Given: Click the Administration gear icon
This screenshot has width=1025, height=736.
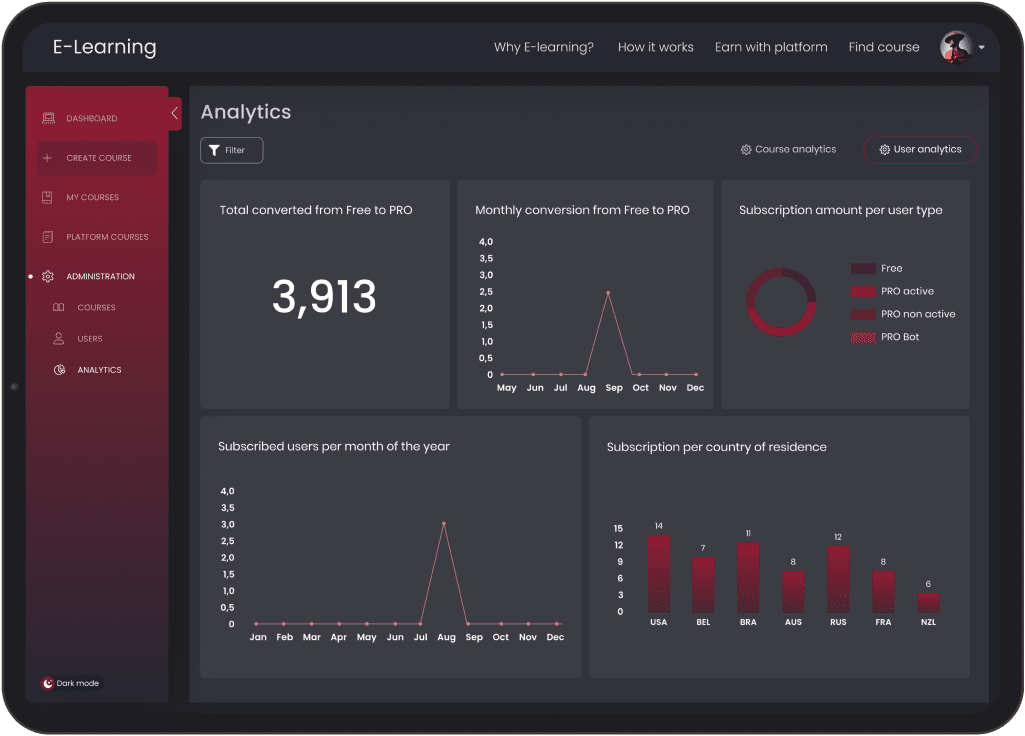Looking at the screenshot, I should 48,277.
